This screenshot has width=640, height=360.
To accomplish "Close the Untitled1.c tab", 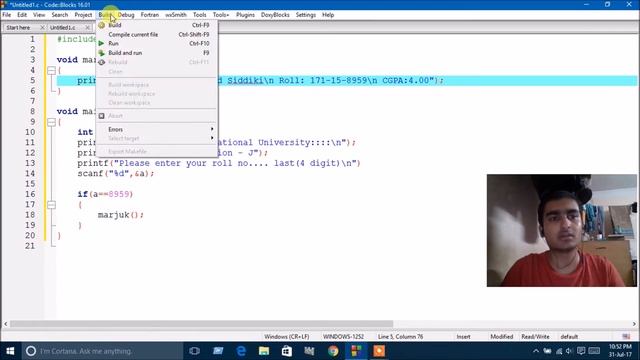I will pyautogui.click(x=87, y=28).
